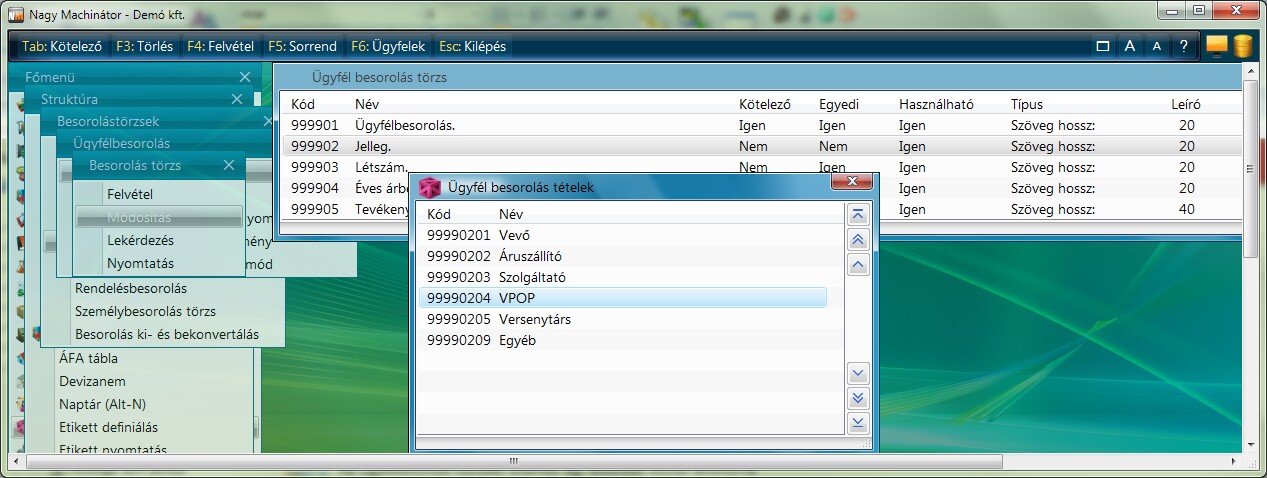Page up with the double up arrow button
Viewport: 1267px width, 478px height.
pyautogui.click(x=857, y=240)
